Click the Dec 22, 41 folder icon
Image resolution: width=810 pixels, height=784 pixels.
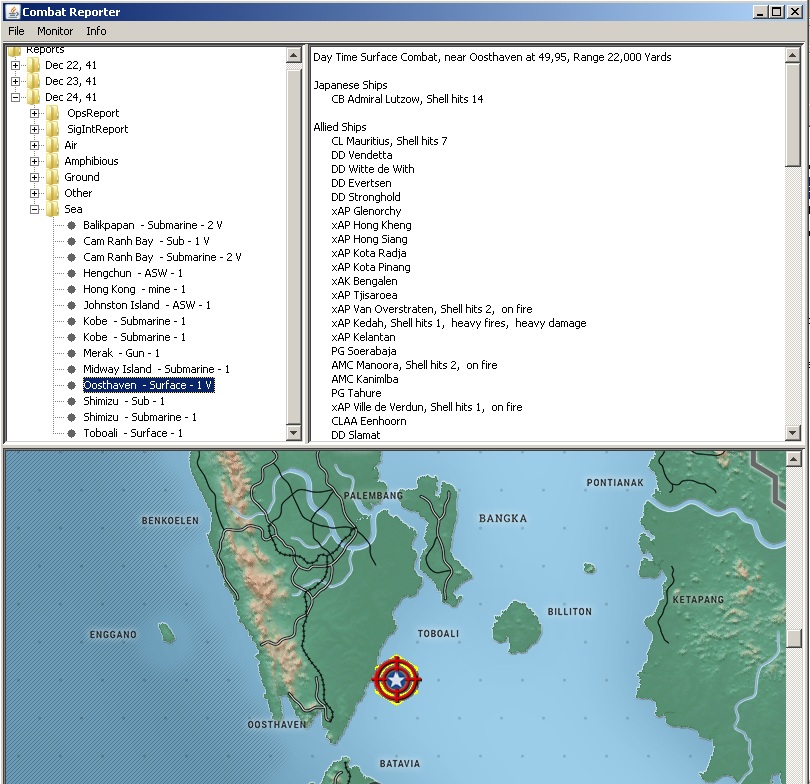click(x=34, y=65)
